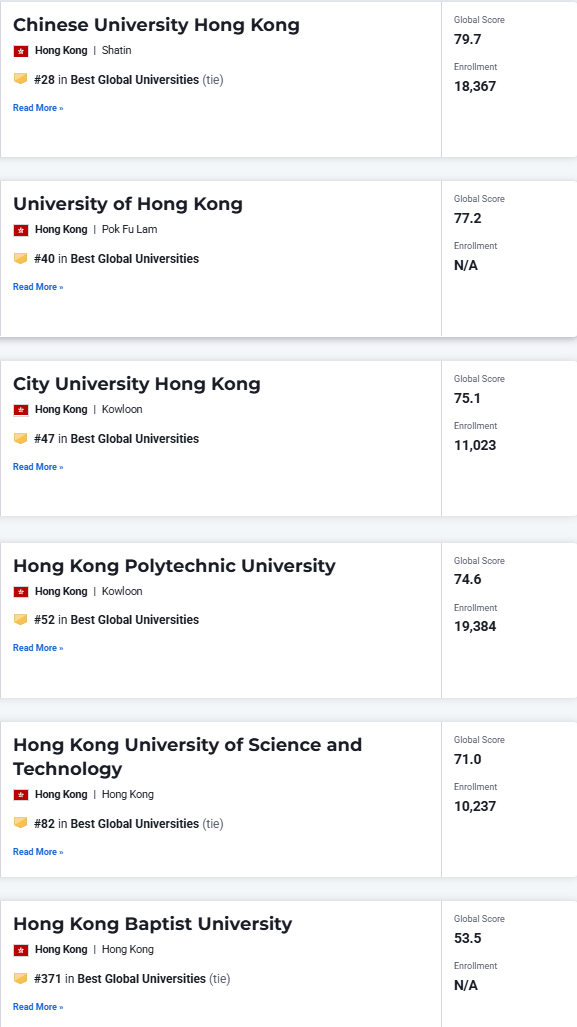Click the flag icon under Hong Kong Polytechnic University
This screenshot has height=1027, width=577.
coord(21,591)
